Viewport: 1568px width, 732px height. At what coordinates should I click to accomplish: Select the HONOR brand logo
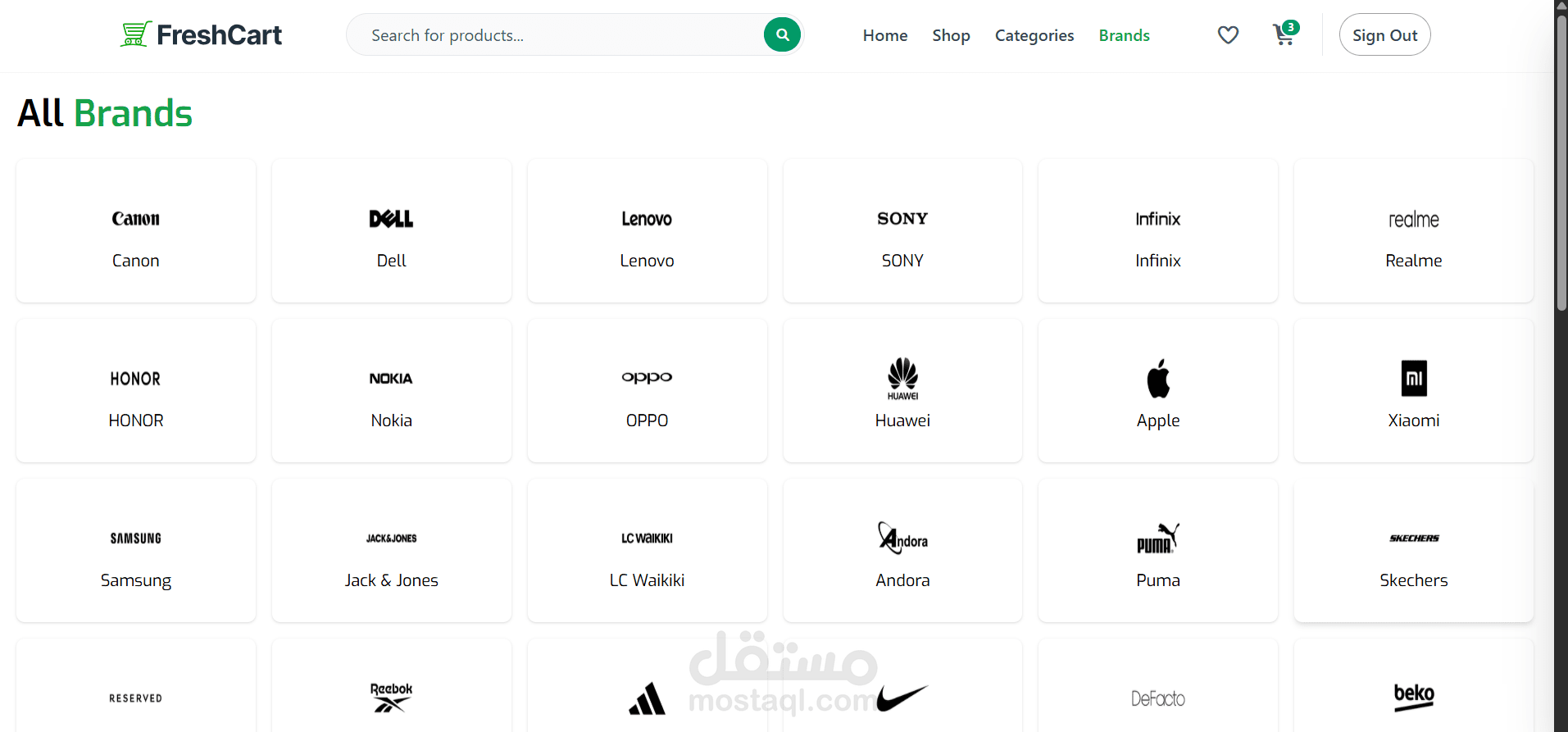click(136, 379)
